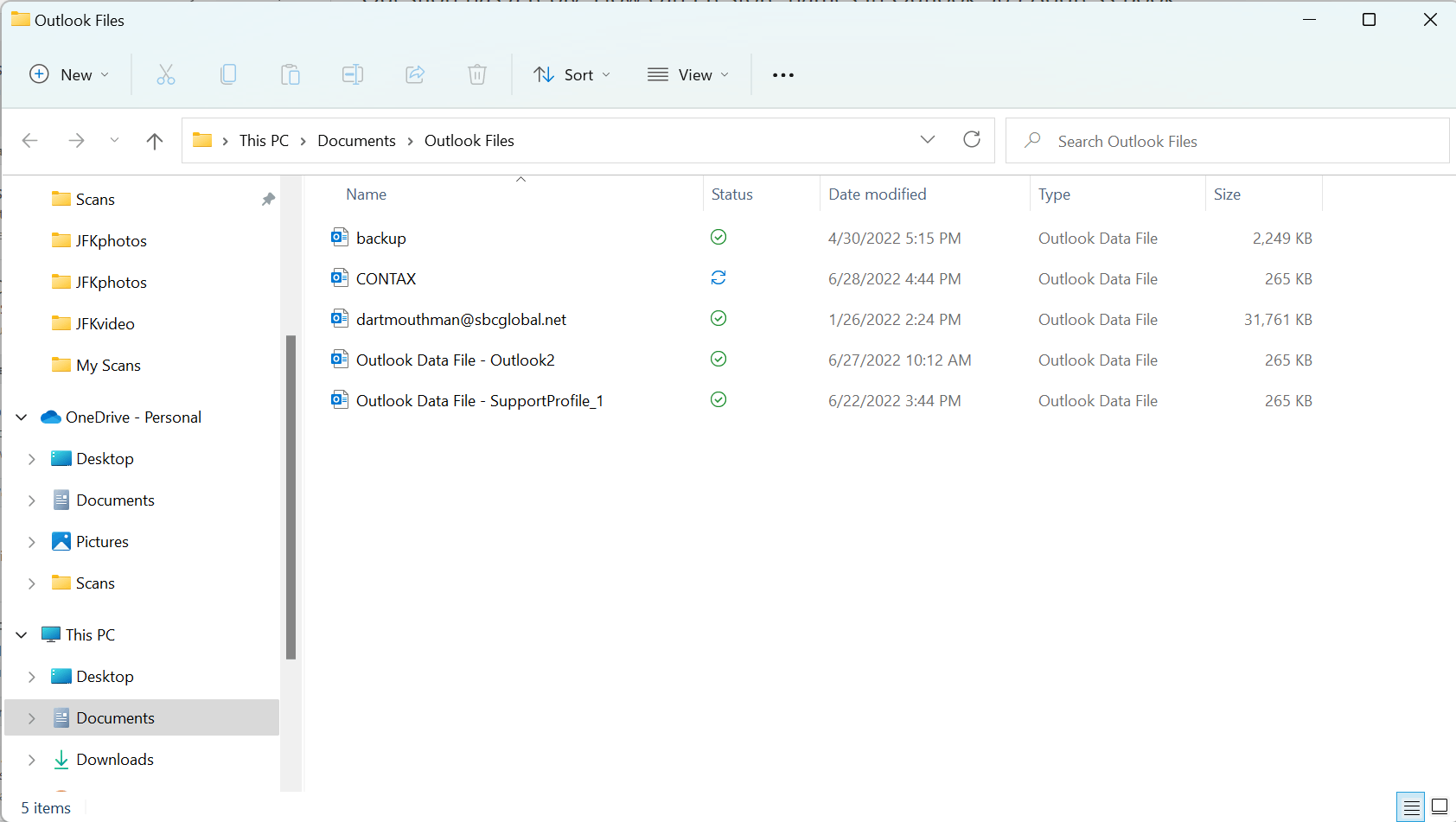This screenshot has height=822, width=1456.
Task: Switch to Large icons view in status bar
Action: pyautogui.click(x=1440, y=807)
